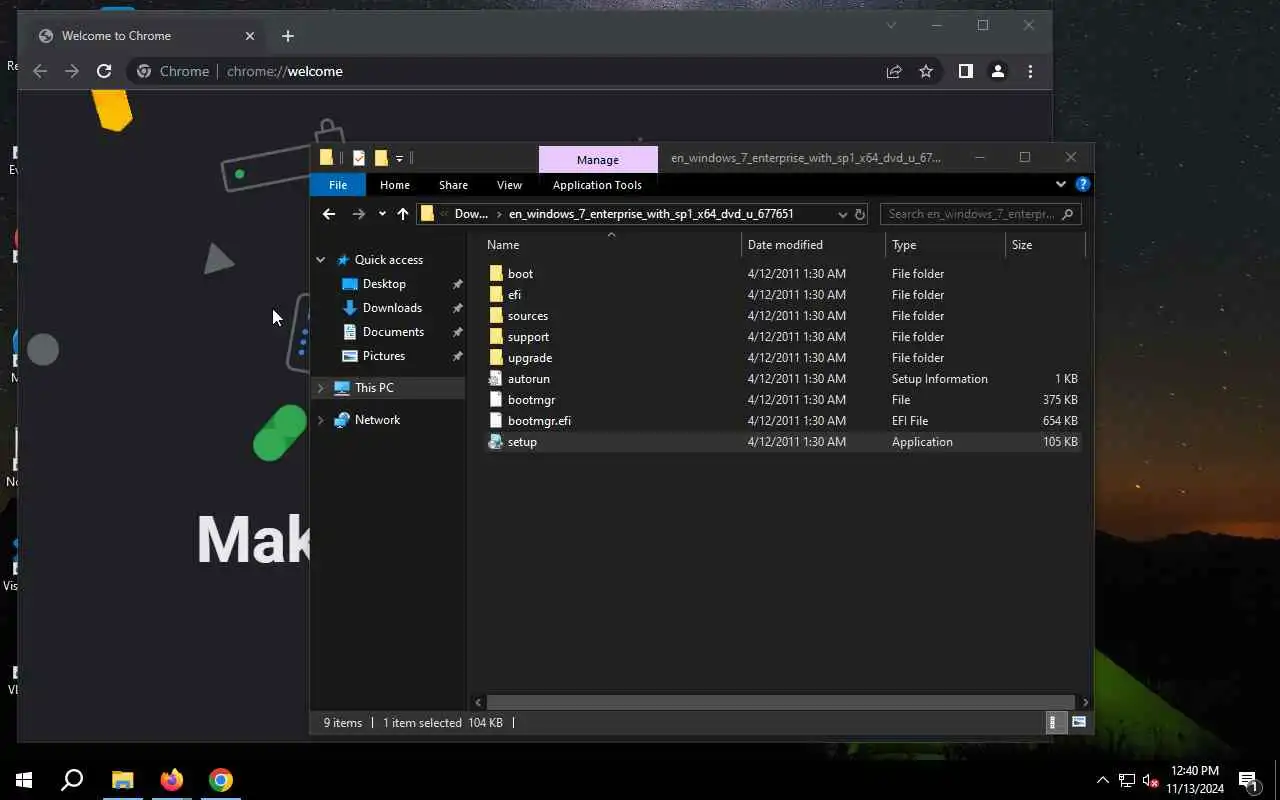
Task: Switch to large icons view in the status bar
Action: click(x=1079, y=722)
